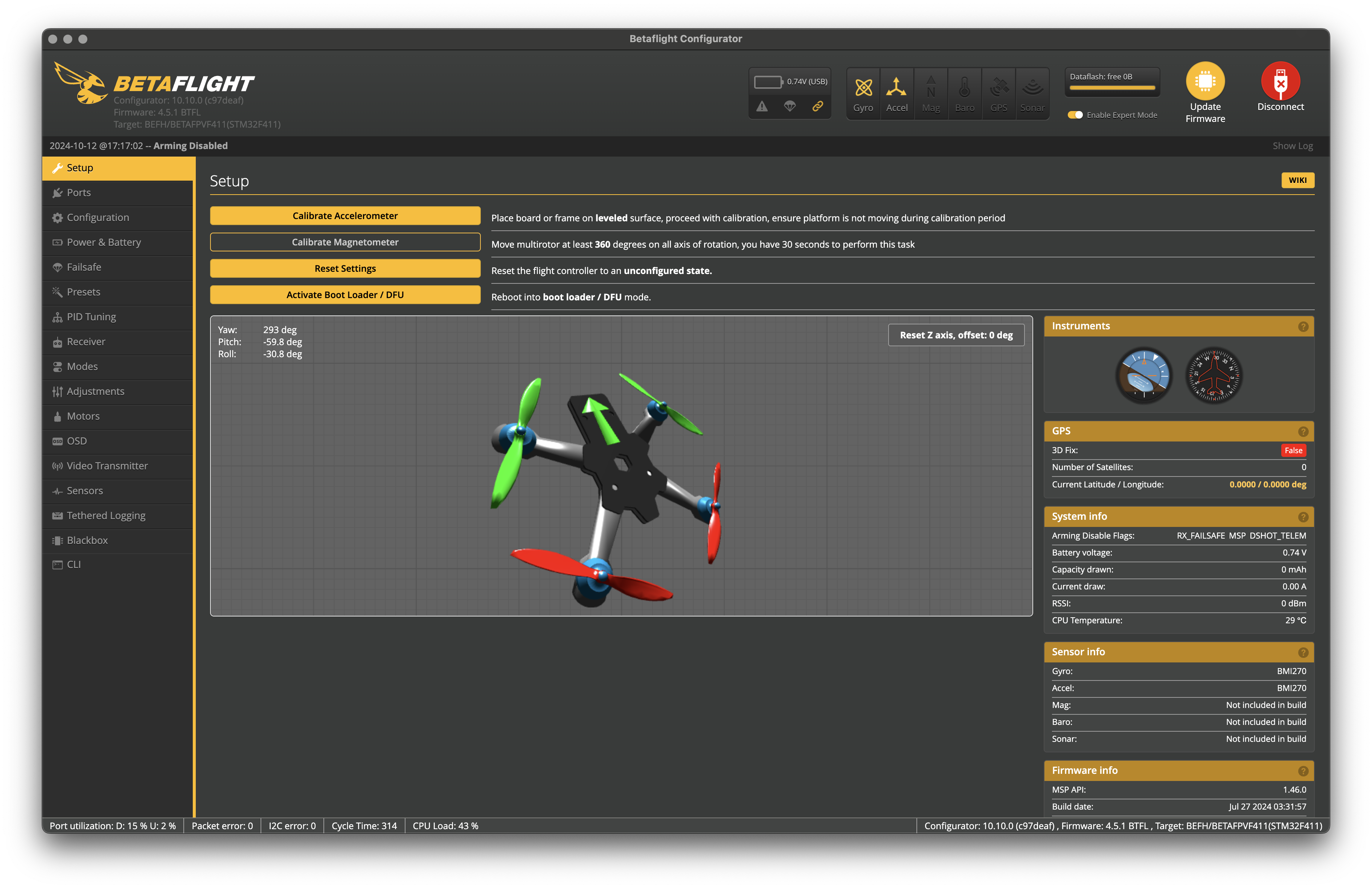Click the Disconnect USB icon
This screenshot has width=1372, height=889.
(x=1281, y=81)
